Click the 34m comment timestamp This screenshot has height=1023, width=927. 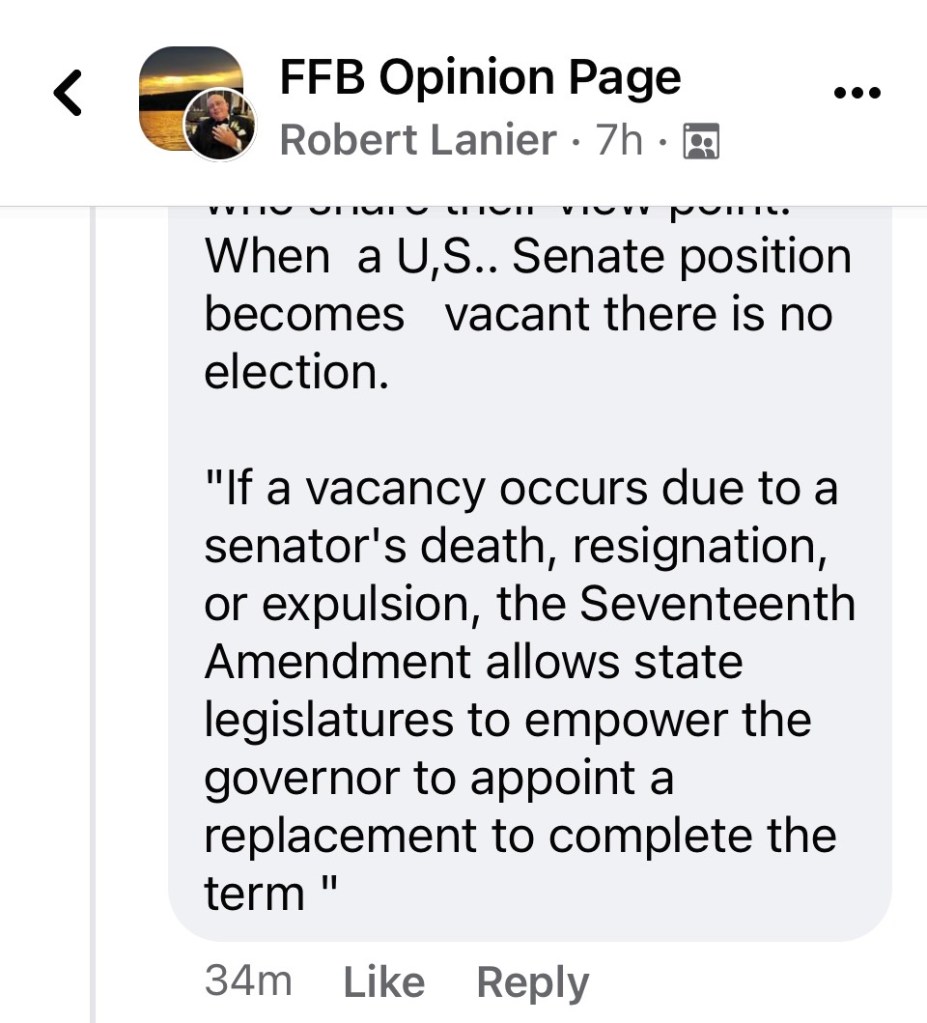(x=248, y=981)
